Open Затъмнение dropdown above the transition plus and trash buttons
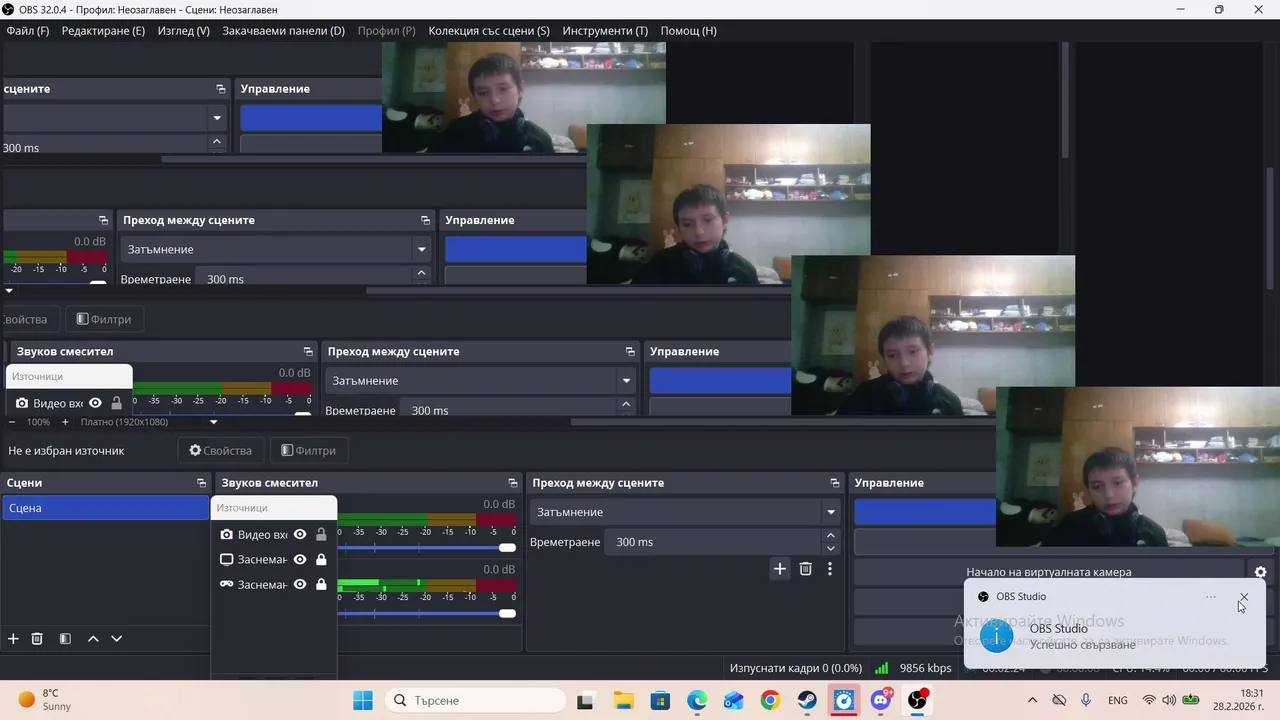This screenshot has height=720, width=1280. pyautogui.click(x=685, y=512)
